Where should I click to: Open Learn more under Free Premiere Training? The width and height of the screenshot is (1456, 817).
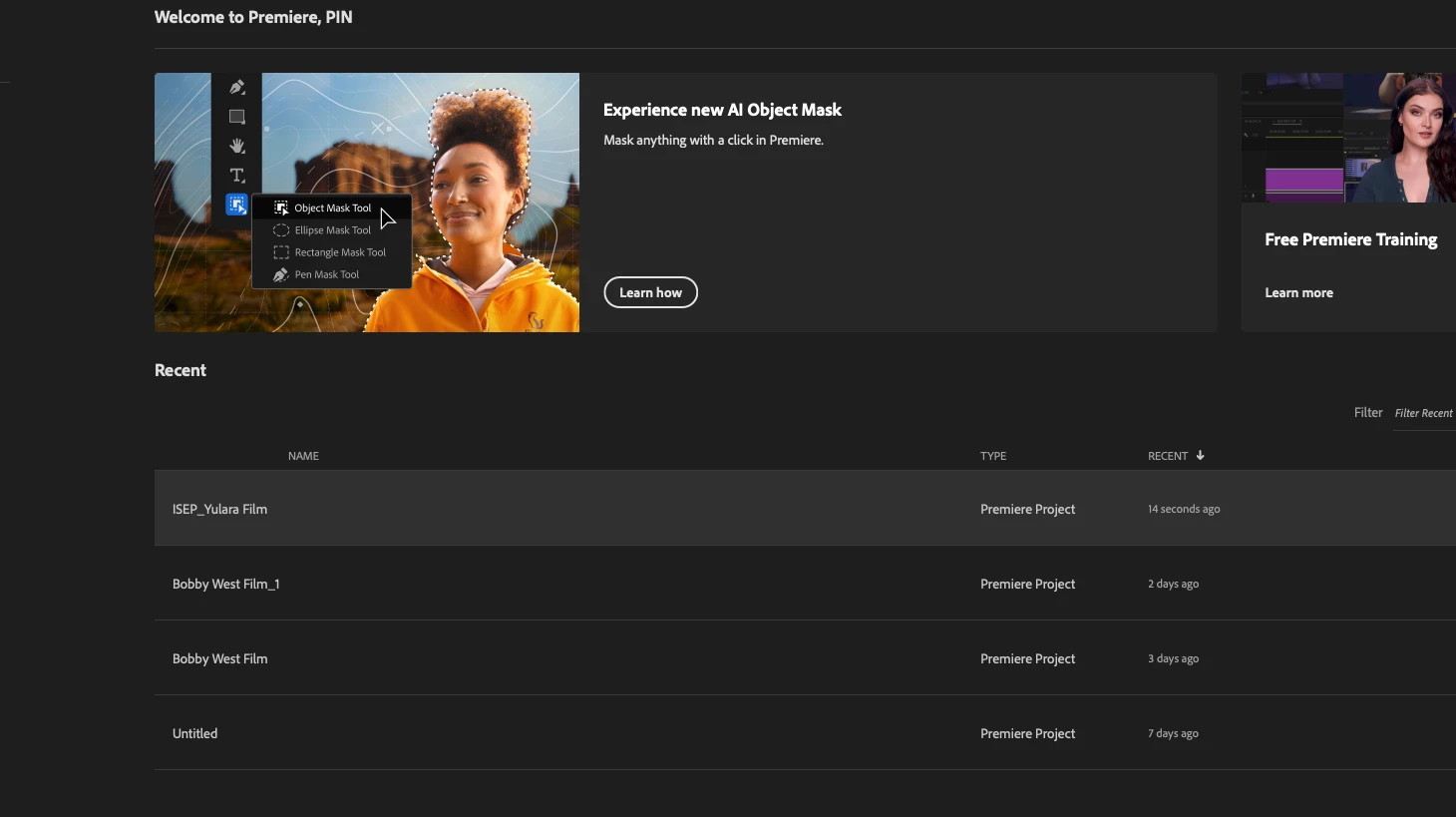pos(1298,292)
